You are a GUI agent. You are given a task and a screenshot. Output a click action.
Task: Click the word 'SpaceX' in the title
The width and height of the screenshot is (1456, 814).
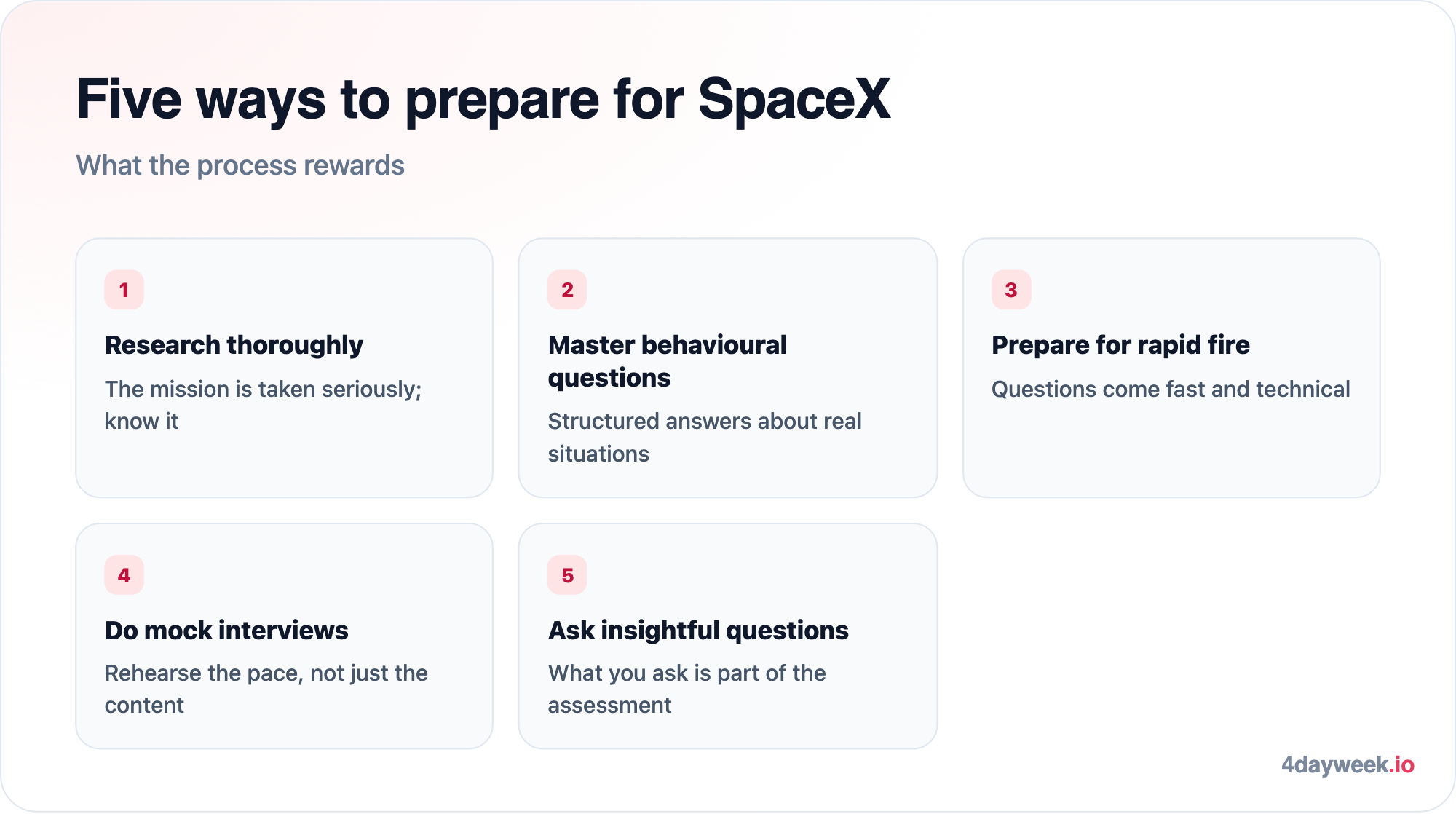click(794, 99)
